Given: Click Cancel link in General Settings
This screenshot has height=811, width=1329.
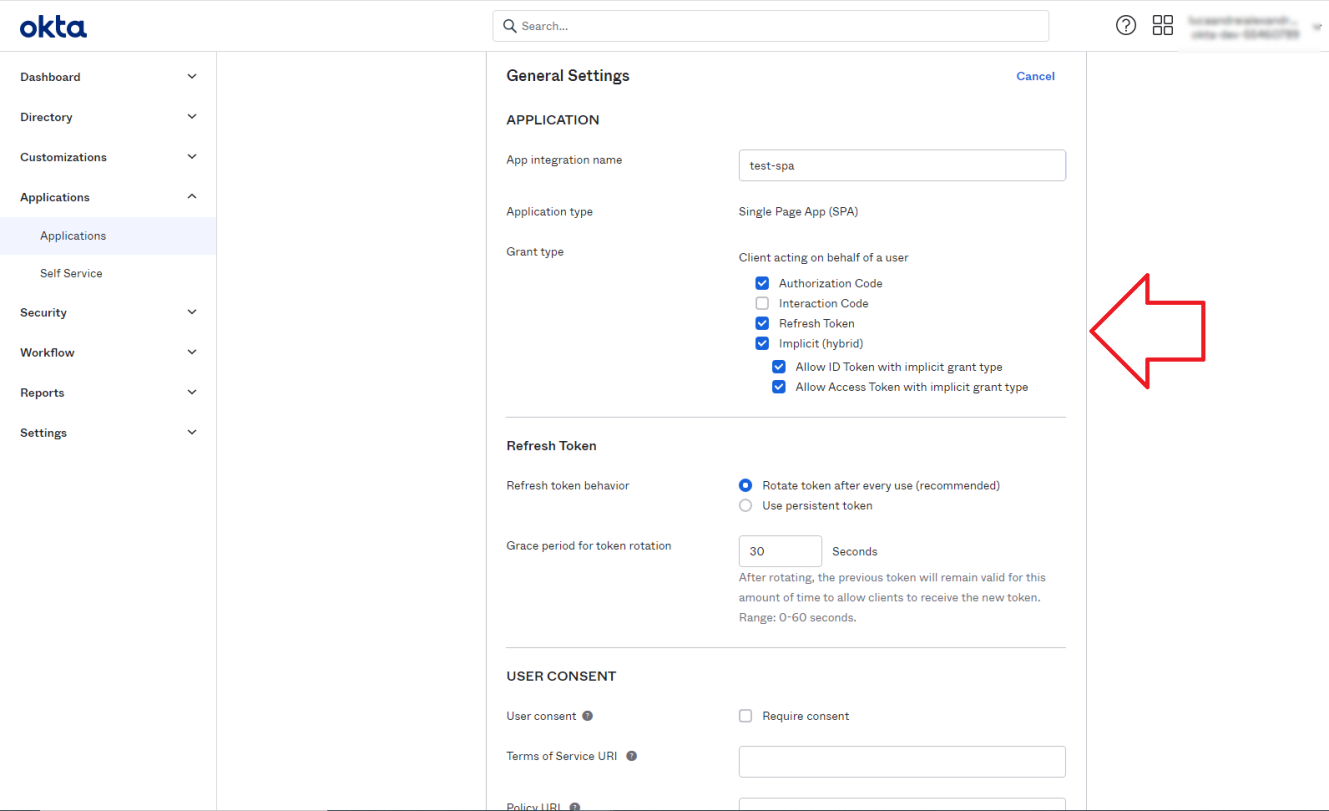Looking at the screenshot, I should 1035,76.
